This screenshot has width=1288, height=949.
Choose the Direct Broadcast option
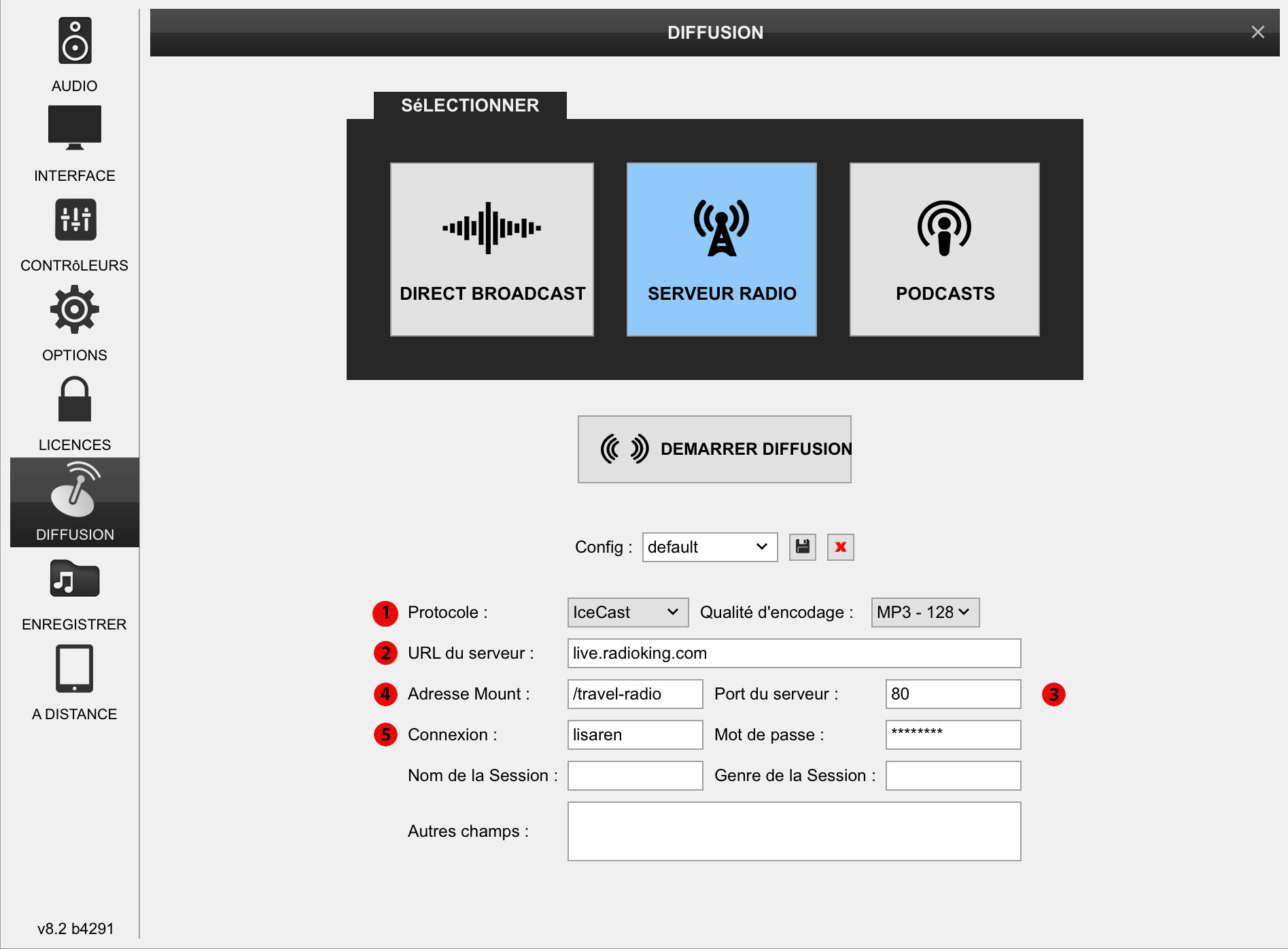tap(492, 249)
